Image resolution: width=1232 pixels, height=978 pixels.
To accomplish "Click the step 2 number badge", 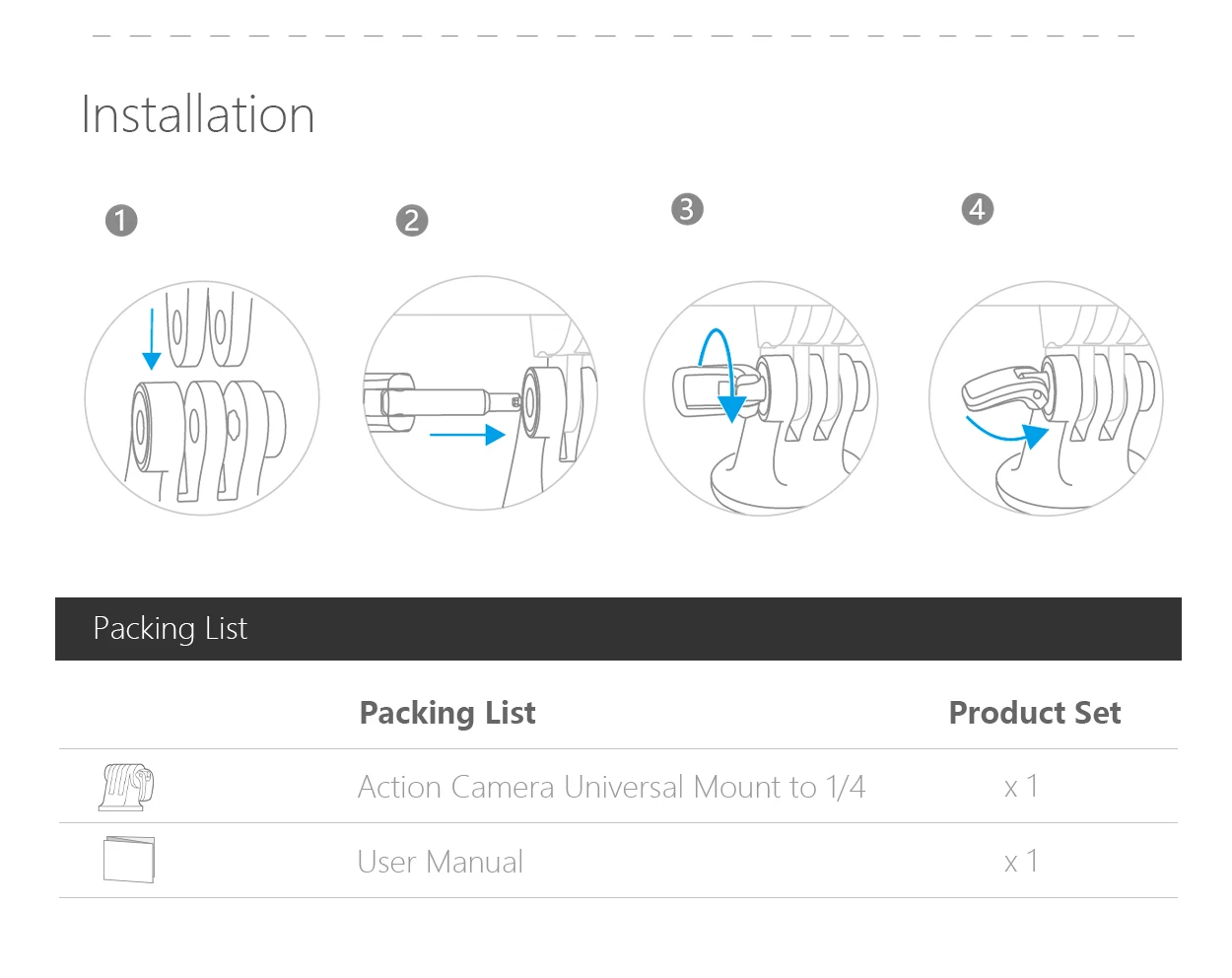I will tap(412, 220).
